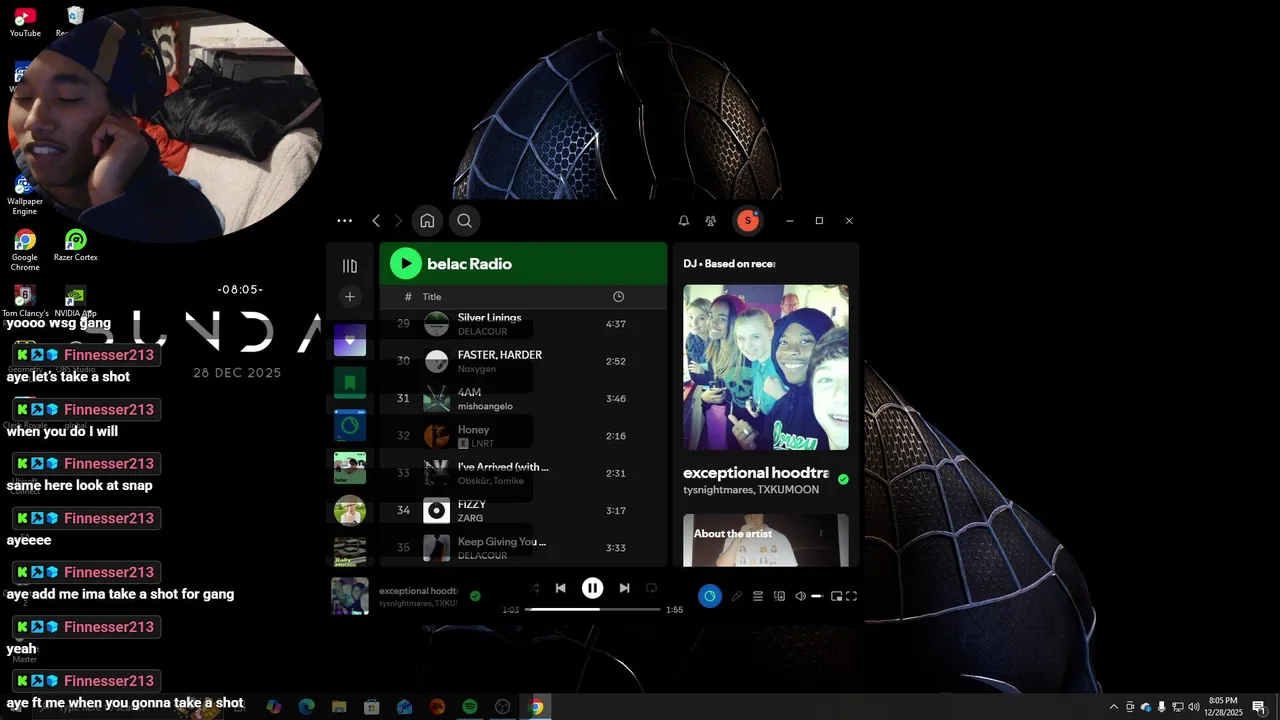This screenshot has height=720, width=1280.
Task: Open Razer Cortex desktop shortcut
Action: [76, 246]
